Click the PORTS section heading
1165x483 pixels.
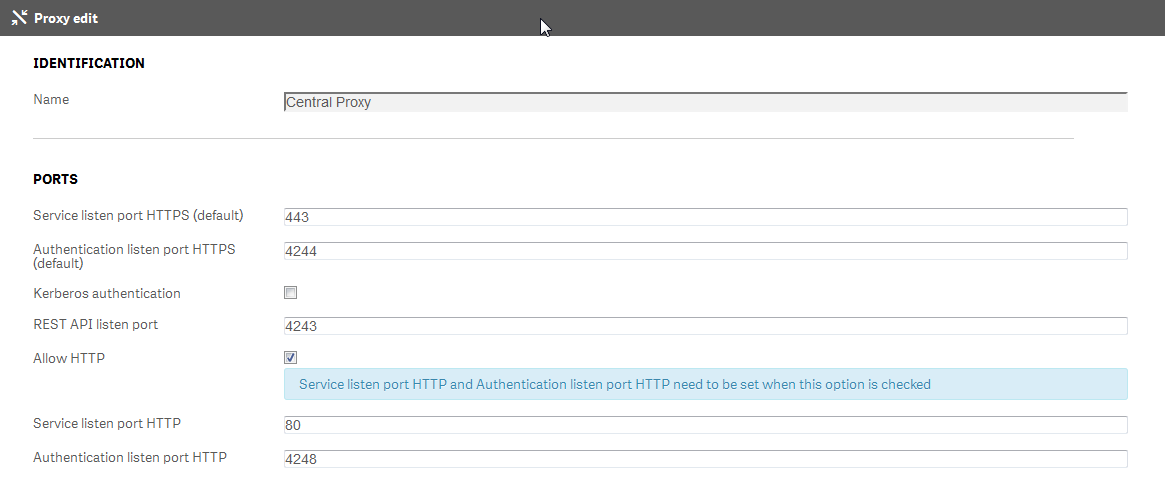coord(55,179)
